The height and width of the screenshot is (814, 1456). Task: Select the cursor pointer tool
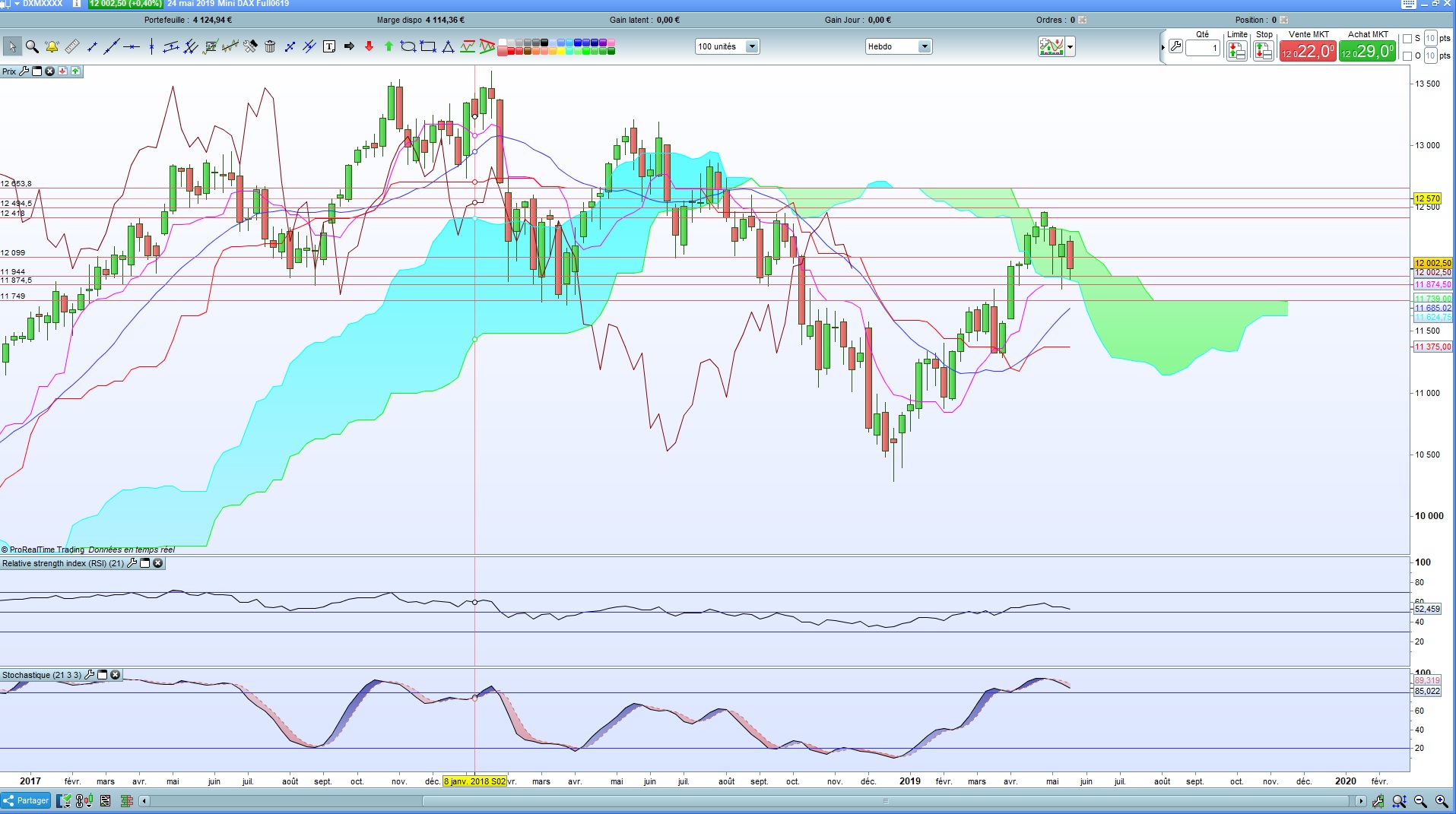tap(11, 46)
